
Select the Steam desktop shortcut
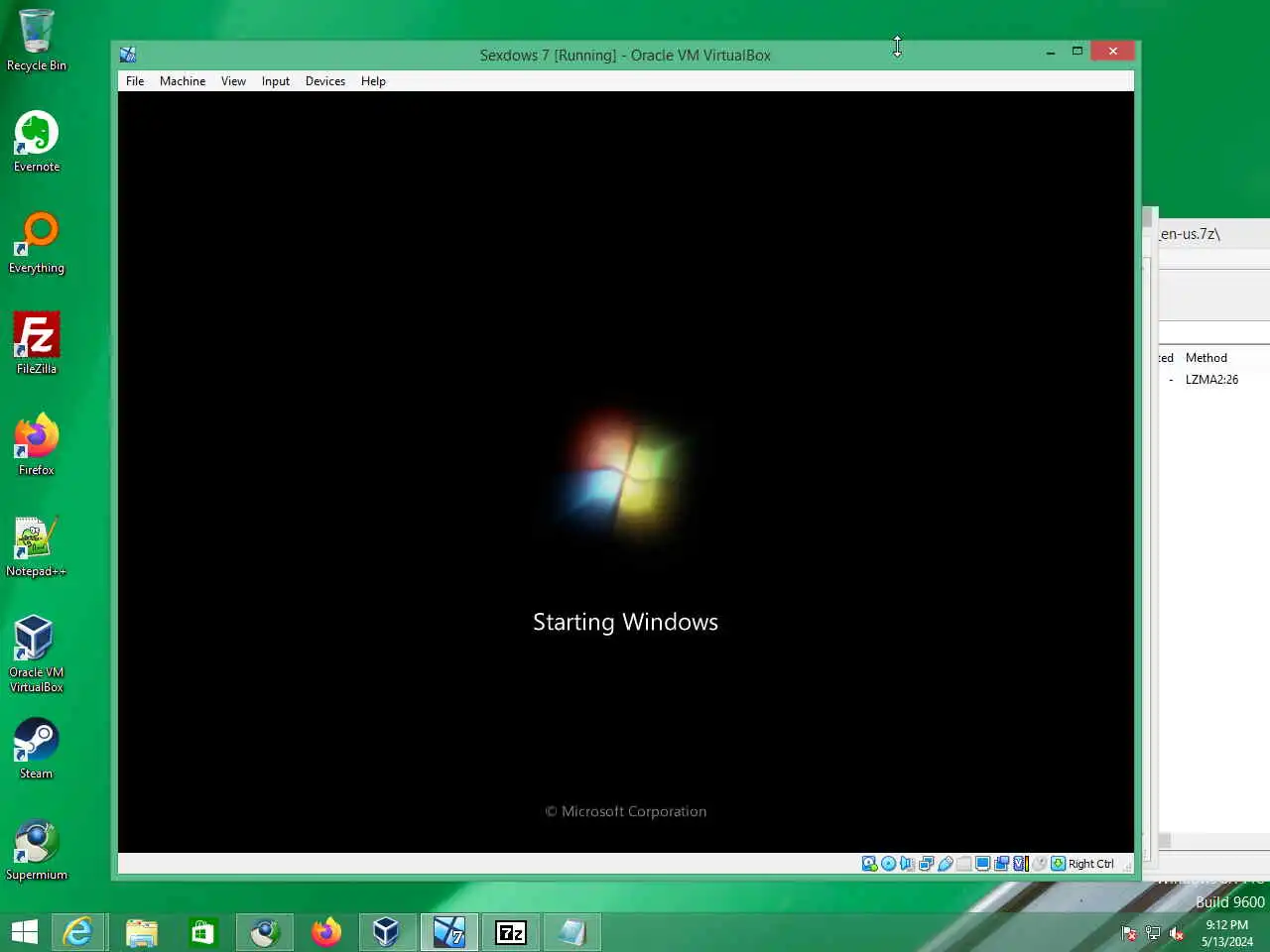pos(37,749)
